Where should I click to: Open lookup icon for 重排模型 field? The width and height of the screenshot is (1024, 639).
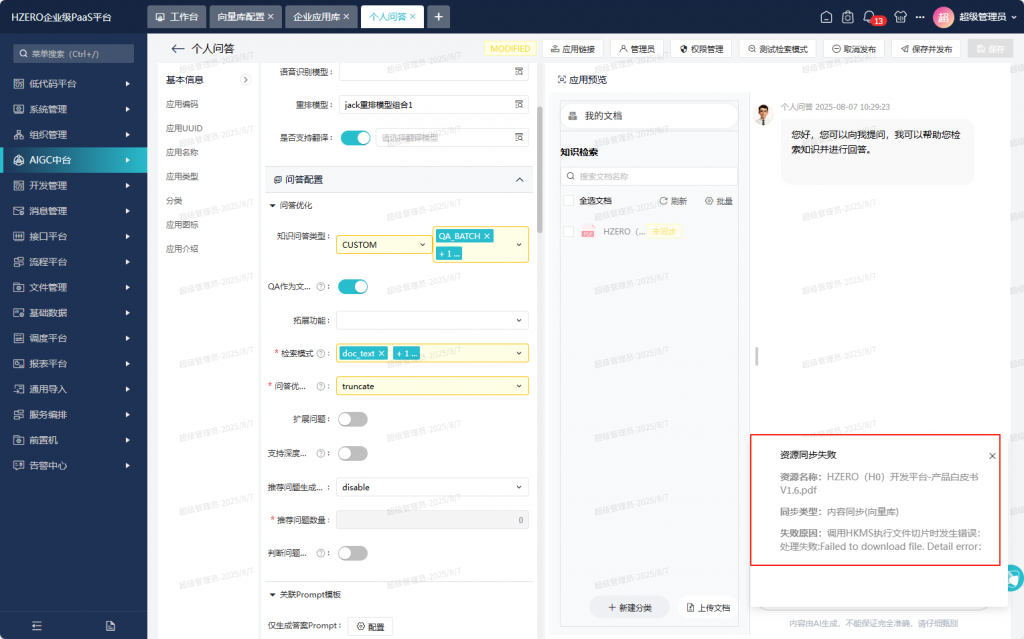(x=519, y=104)
